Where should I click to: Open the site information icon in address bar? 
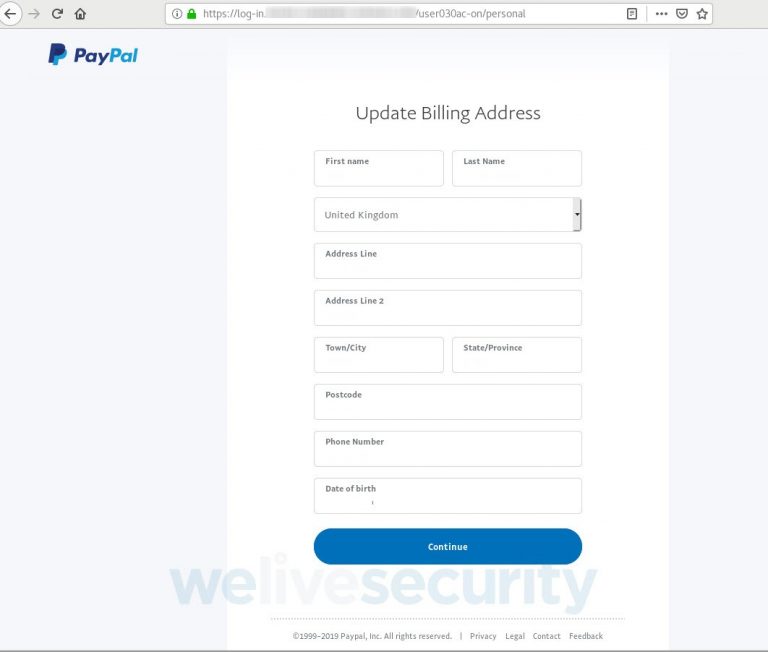click(x=177, y=14)
